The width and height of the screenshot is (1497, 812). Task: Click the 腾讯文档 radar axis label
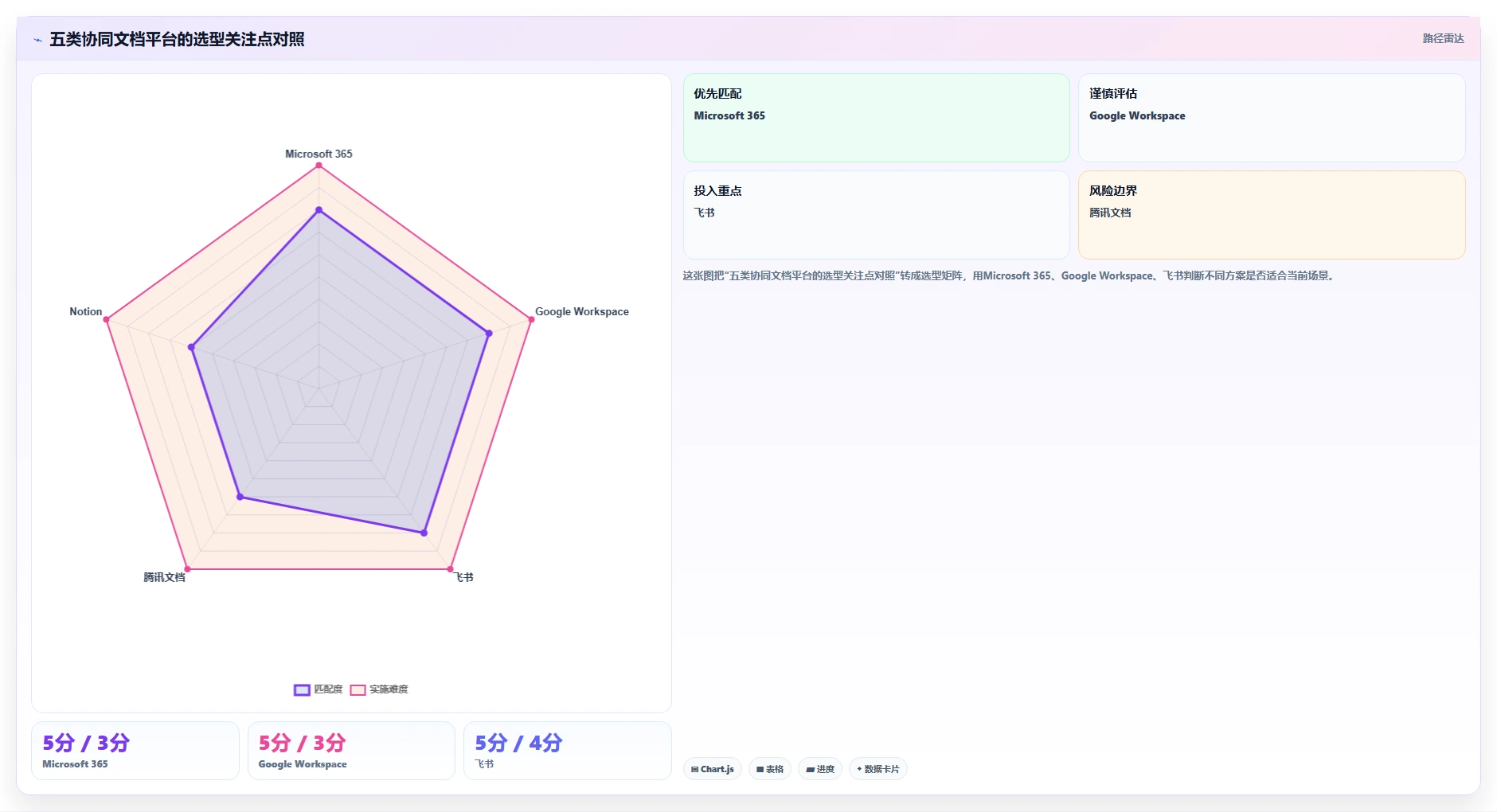coord(164,577)
